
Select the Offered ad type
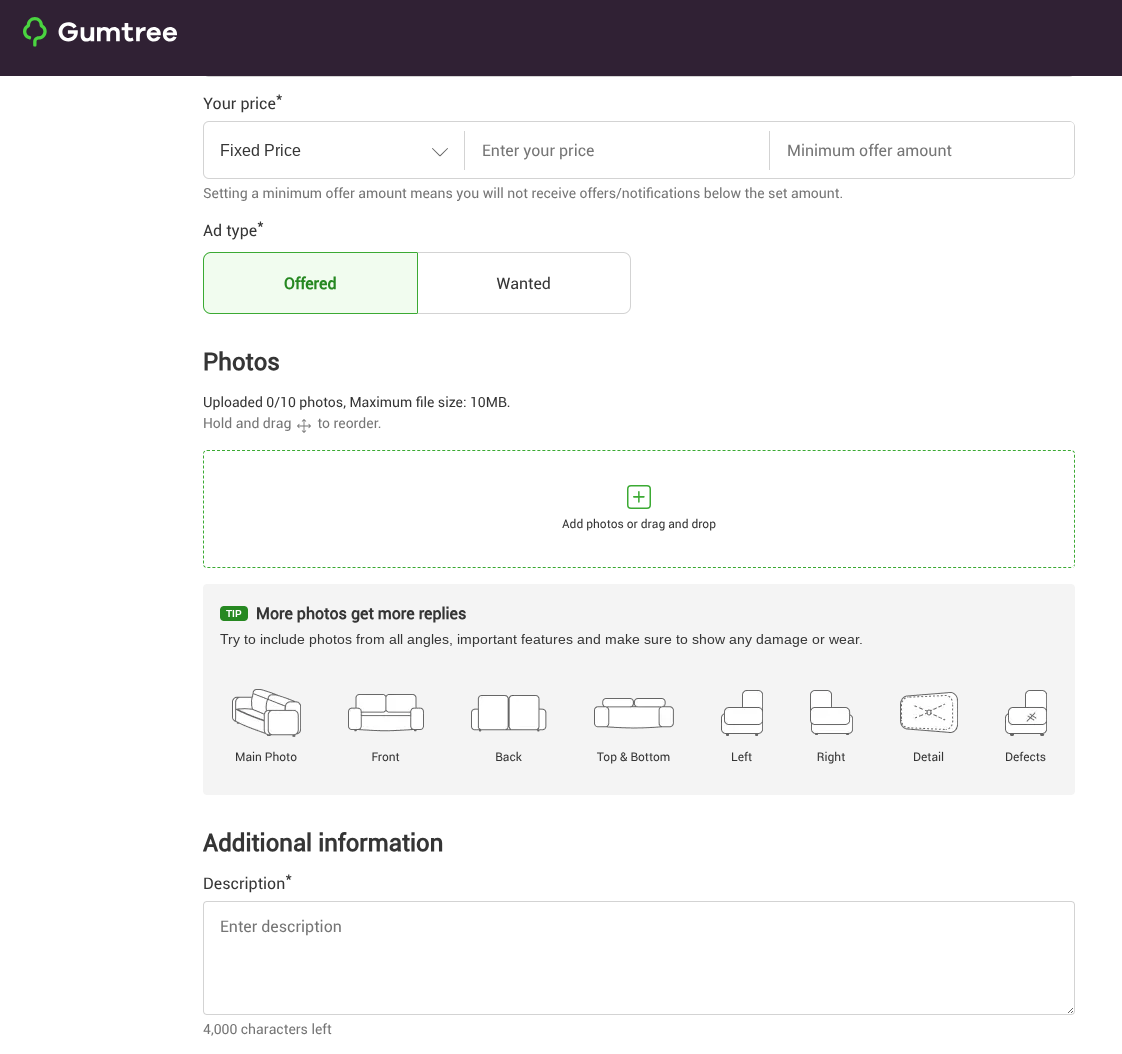[x=310, y=283]
